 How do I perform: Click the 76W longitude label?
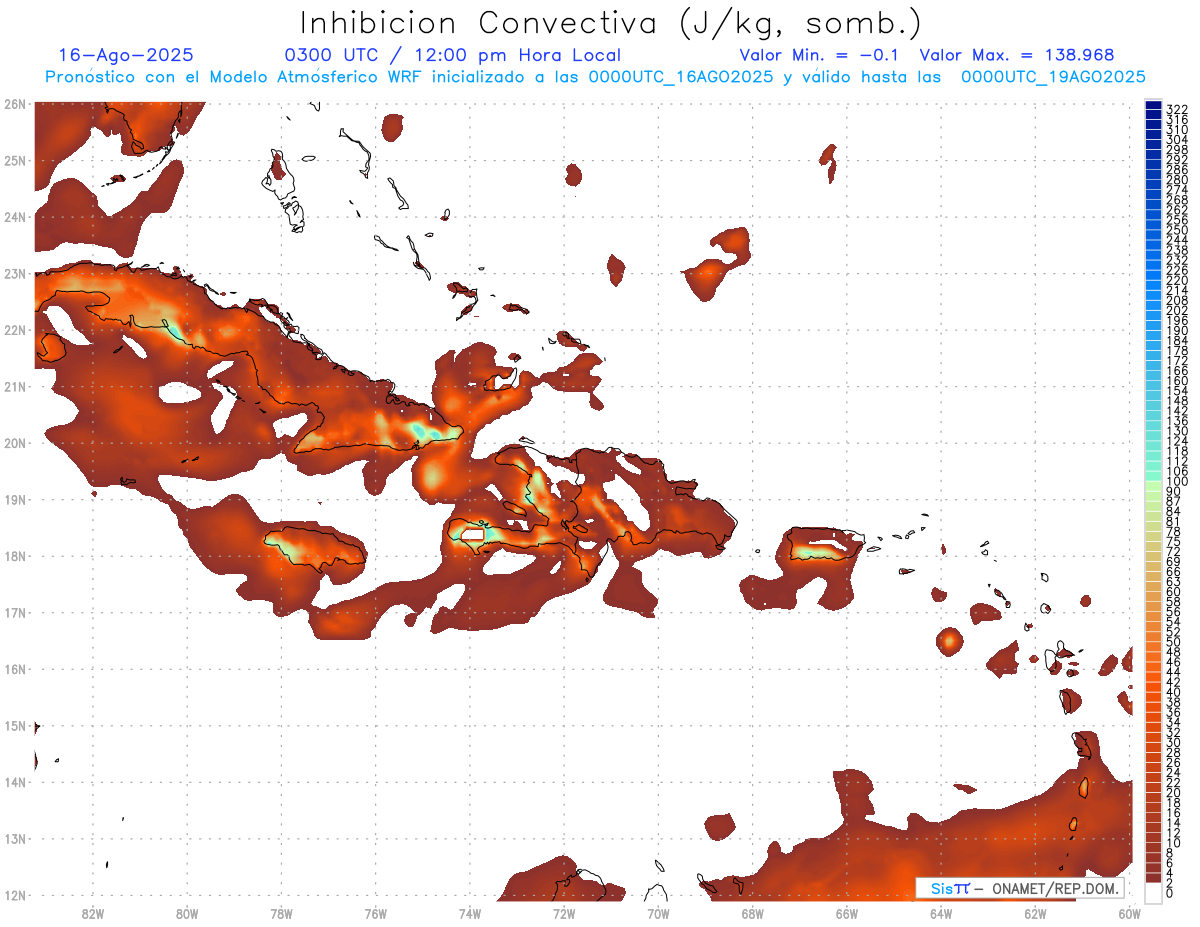tap(375, 913)
